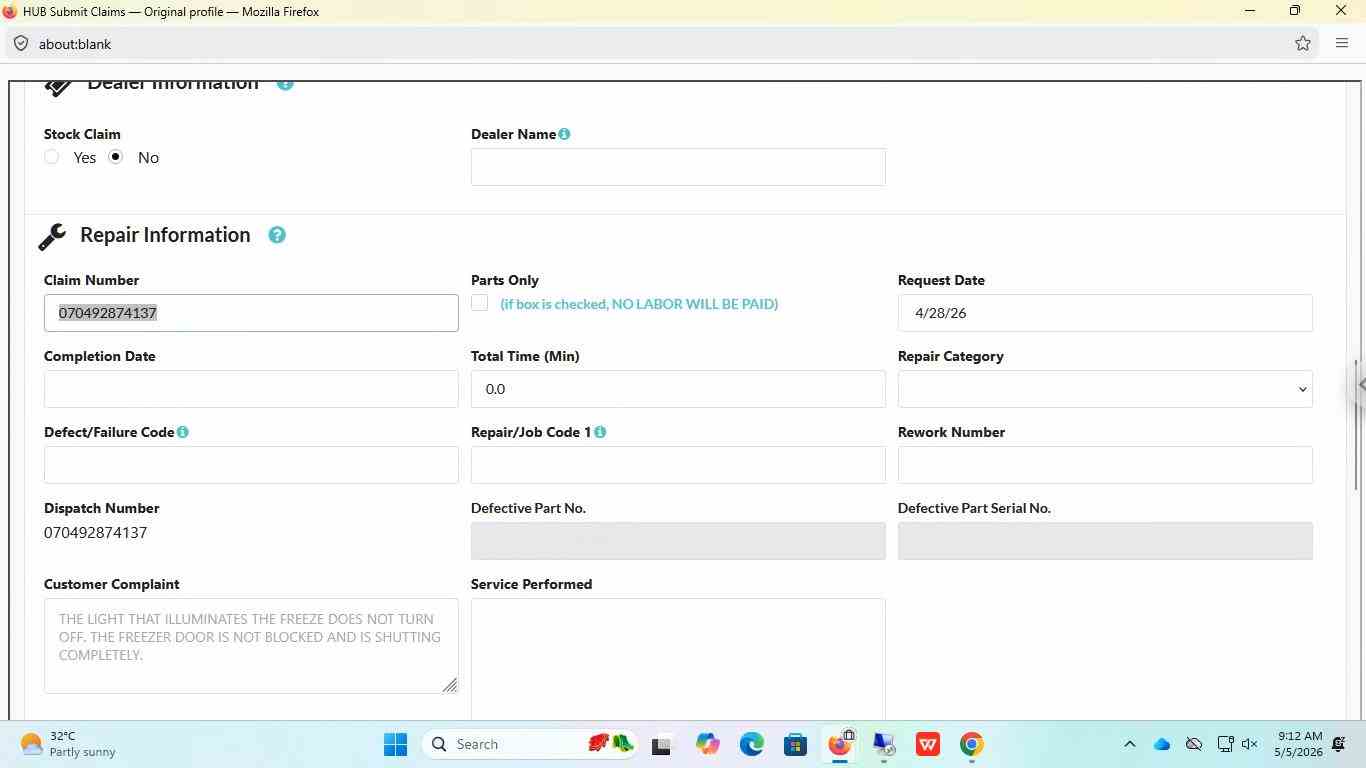Open the Firefox hamburger application menu
Screen dimensions: 1366x768
point(1342,43)
